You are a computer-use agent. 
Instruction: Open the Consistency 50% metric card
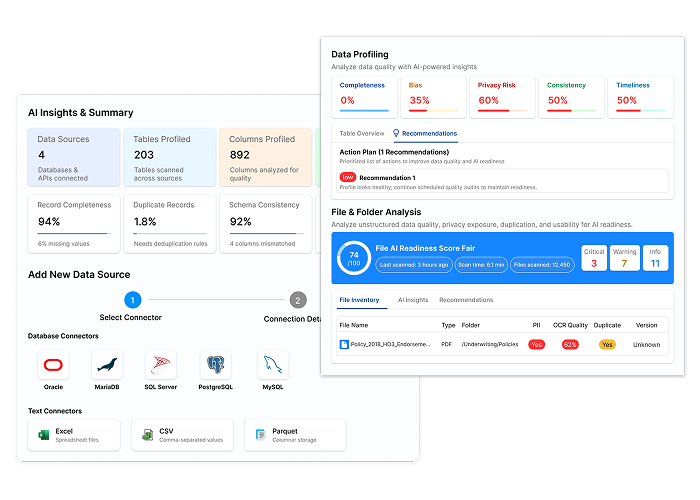[571, 97]
